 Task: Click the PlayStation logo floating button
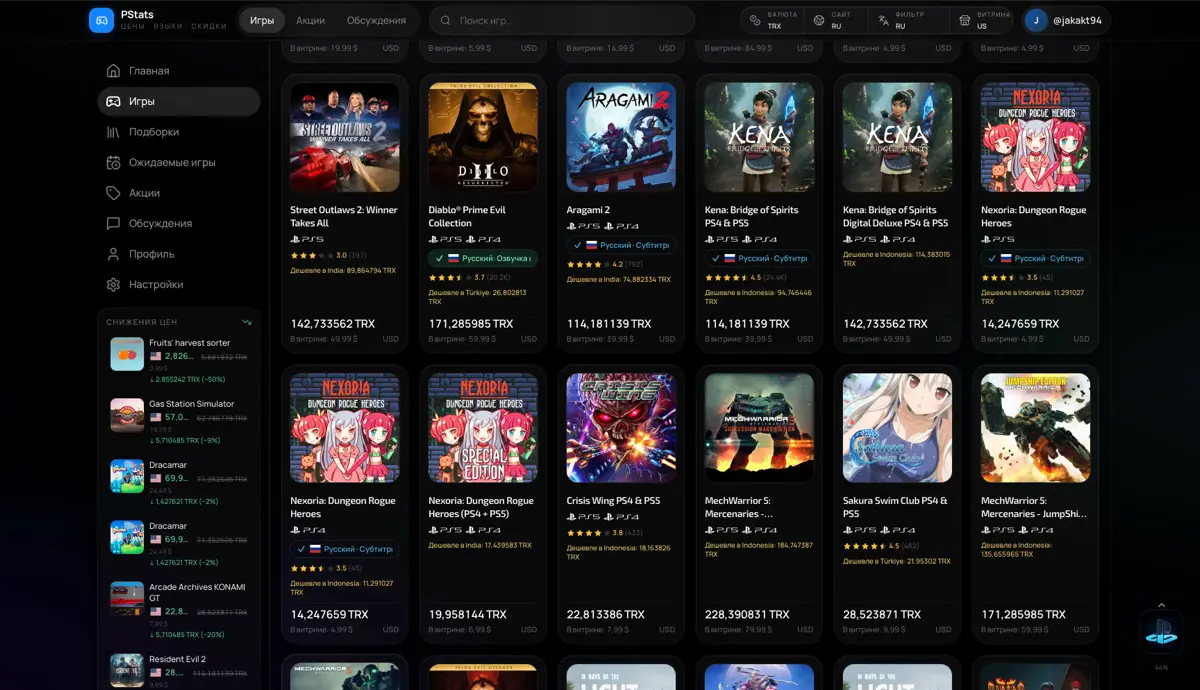click(1161, 632)
